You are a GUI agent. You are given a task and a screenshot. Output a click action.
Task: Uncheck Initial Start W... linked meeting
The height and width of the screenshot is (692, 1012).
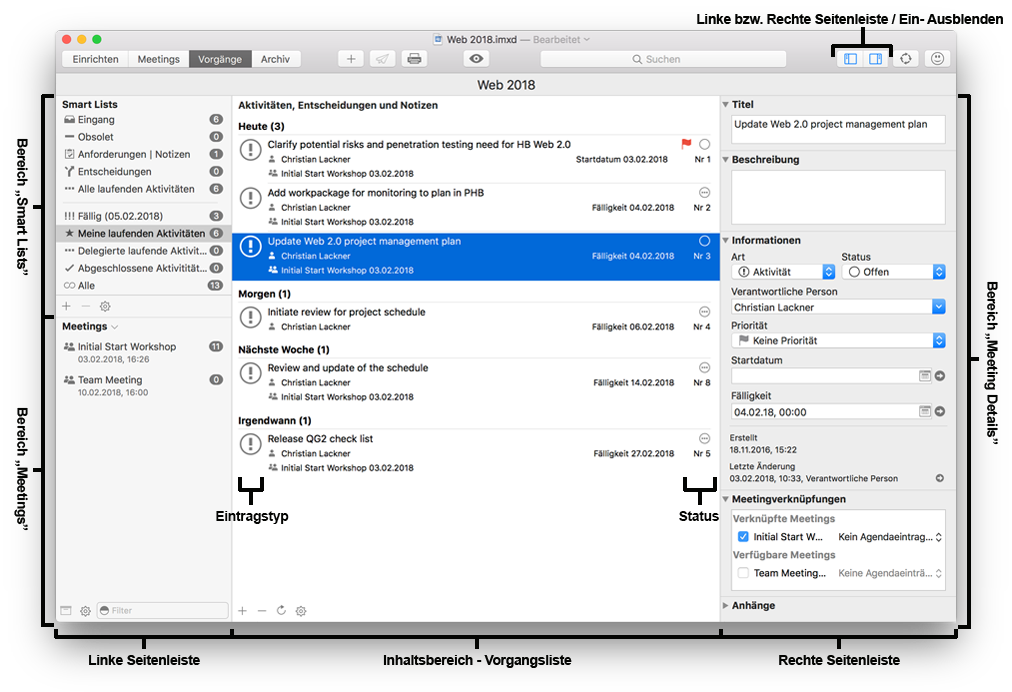tap(744, 536)
